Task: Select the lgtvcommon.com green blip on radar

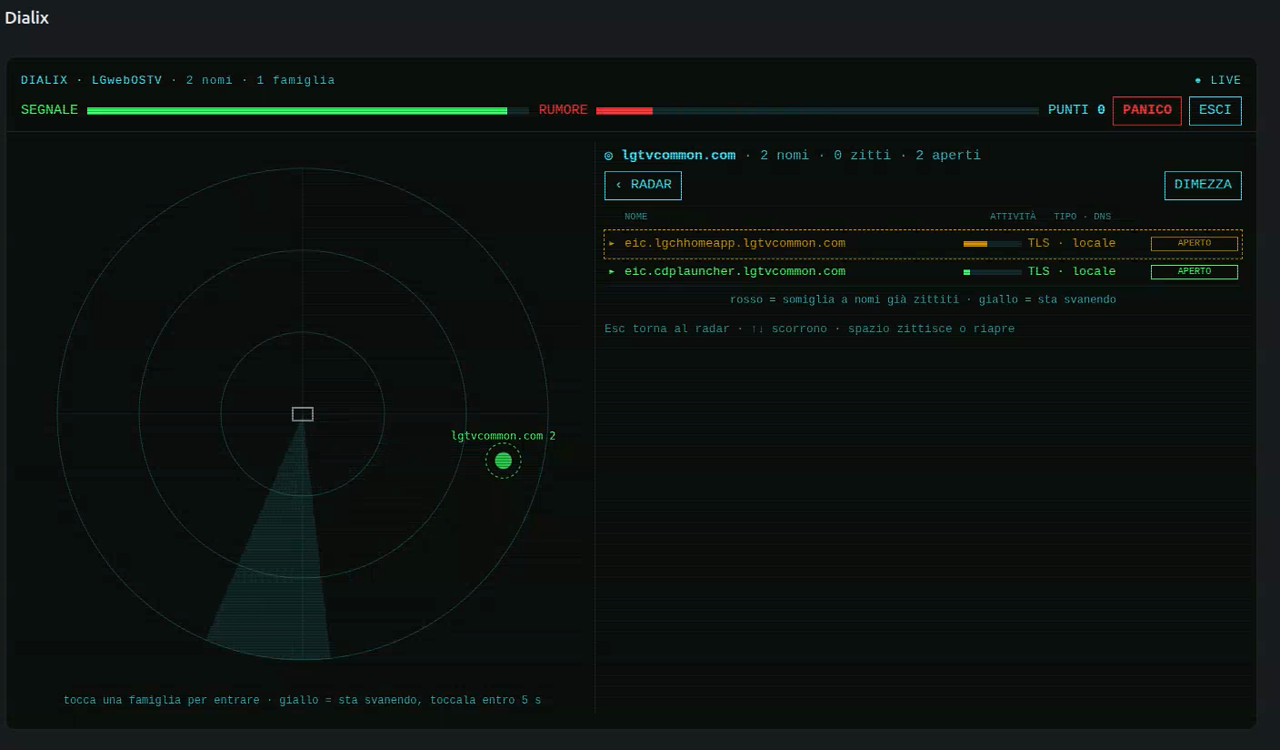Action: [x=503, y=460]
